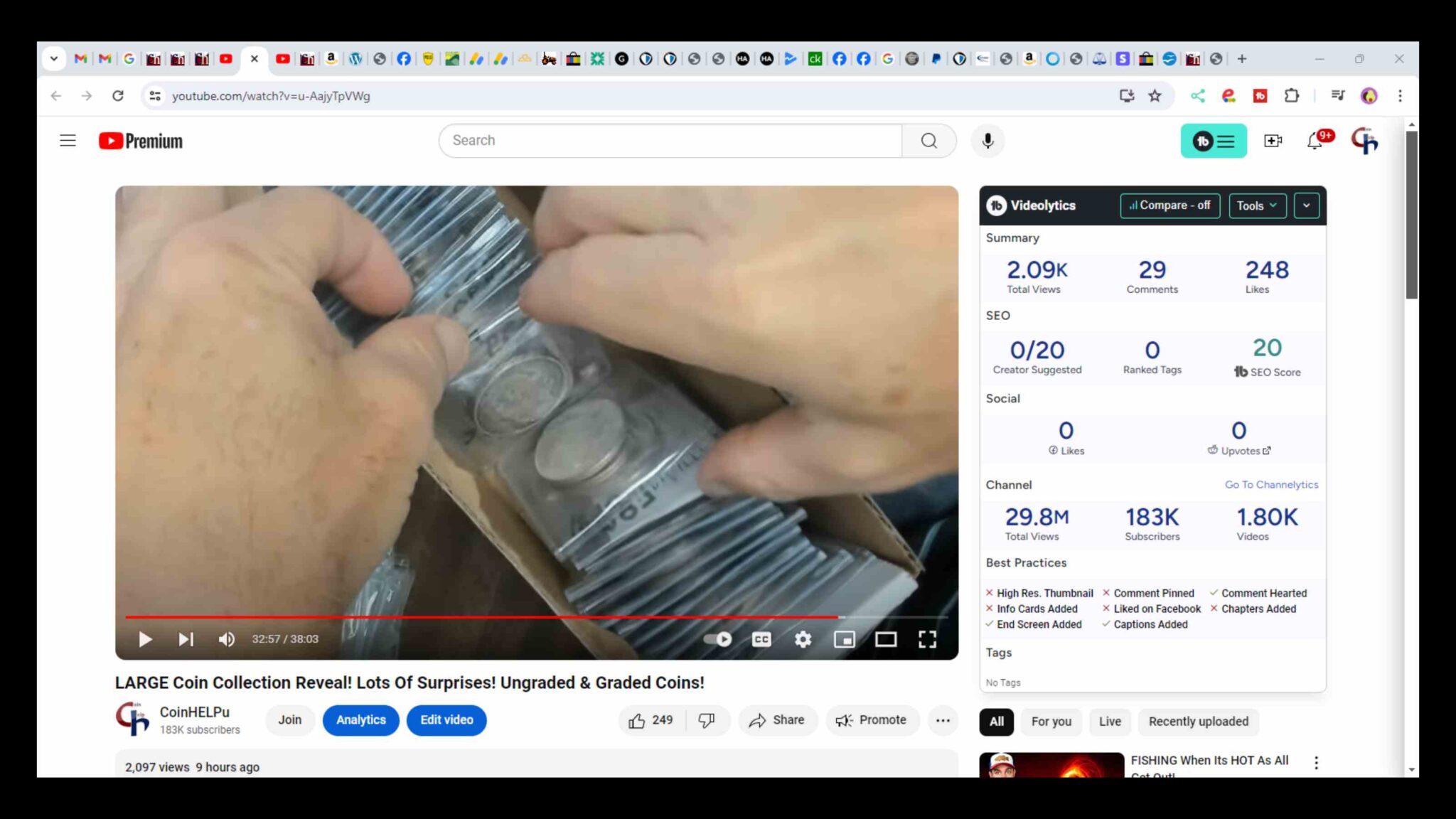Open CoinHELPu channel avatar
This screenshot has height=819, width=1456.
133,719
